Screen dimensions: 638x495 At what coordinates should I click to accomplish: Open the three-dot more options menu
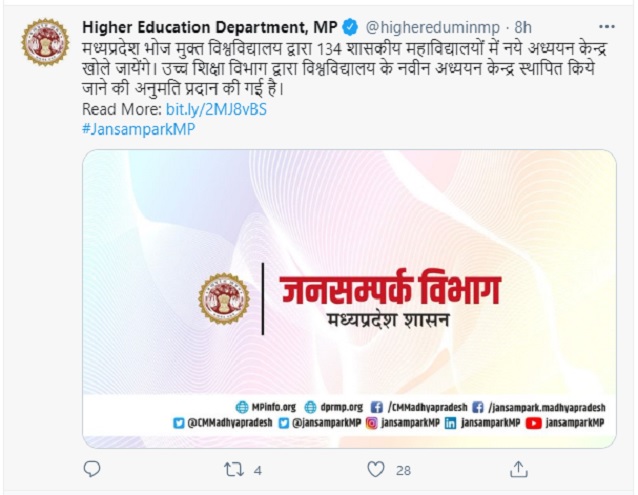607,27
